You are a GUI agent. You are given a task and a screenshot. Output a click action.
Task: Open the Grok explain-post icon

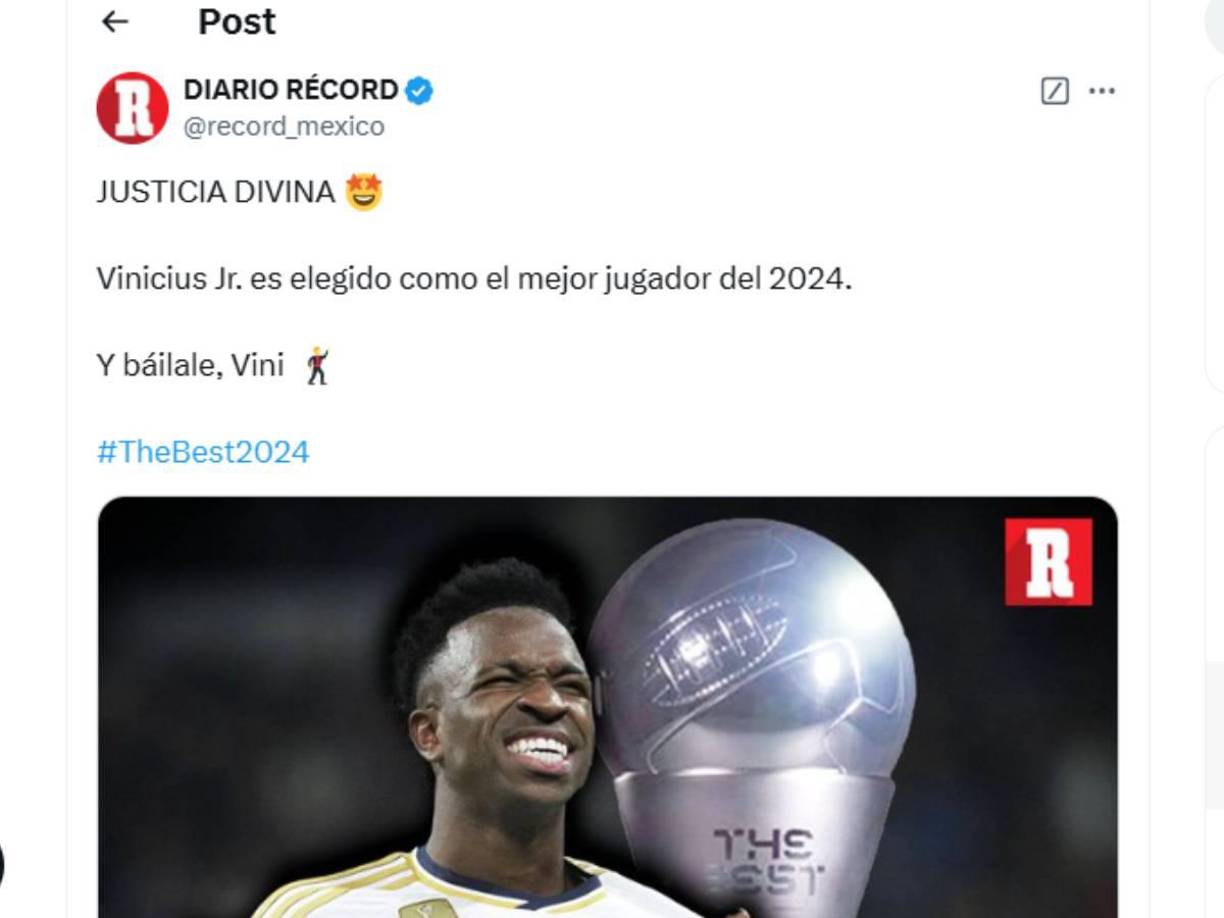(1055, 91)
